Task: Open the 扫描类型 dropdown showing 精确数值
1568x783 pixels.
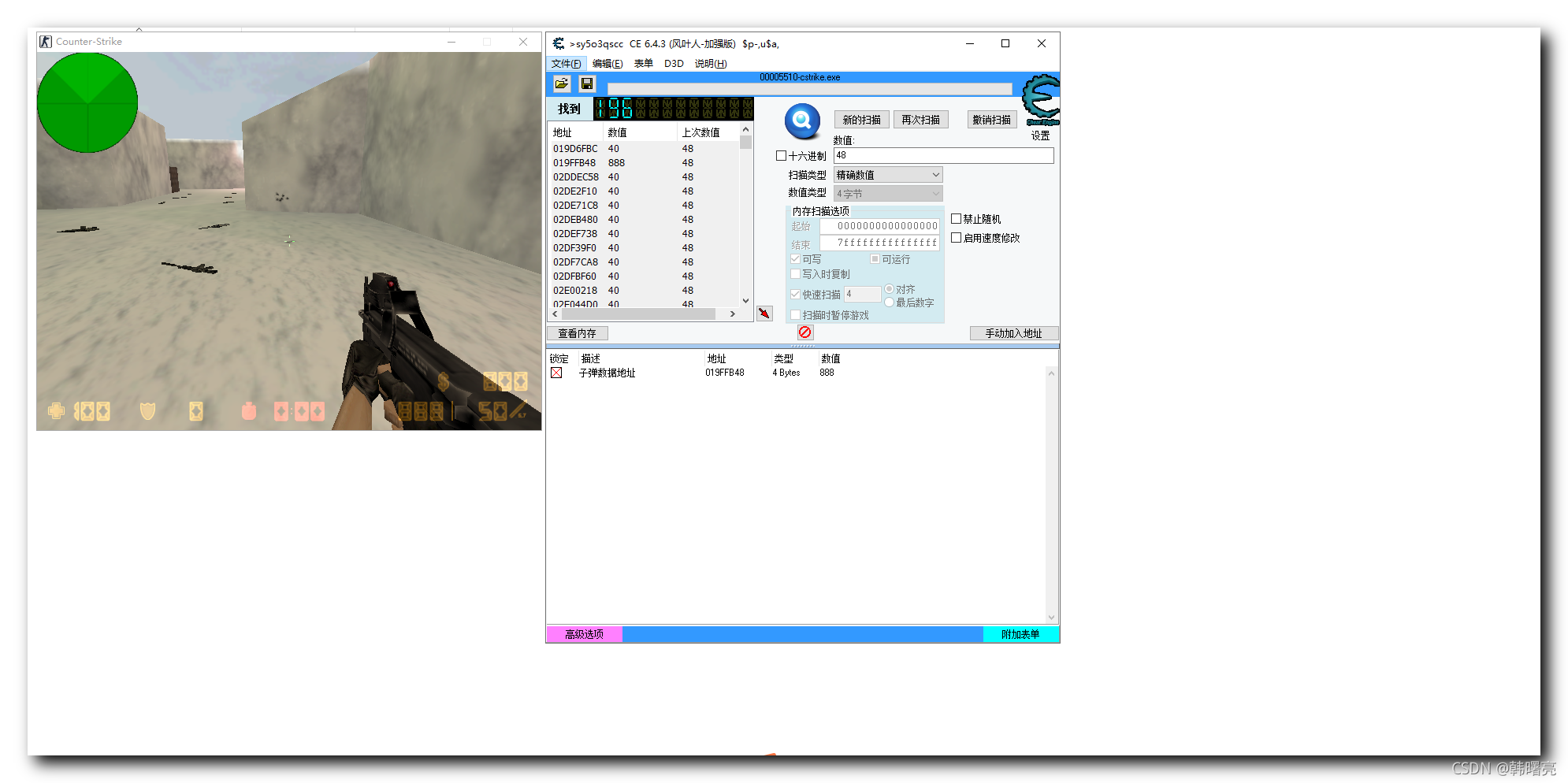Action: tap(888, 175)
